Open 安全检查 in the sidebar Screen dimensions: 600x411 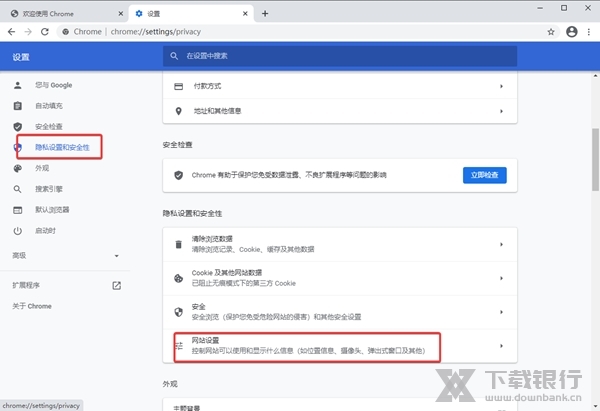click(49, 127)
